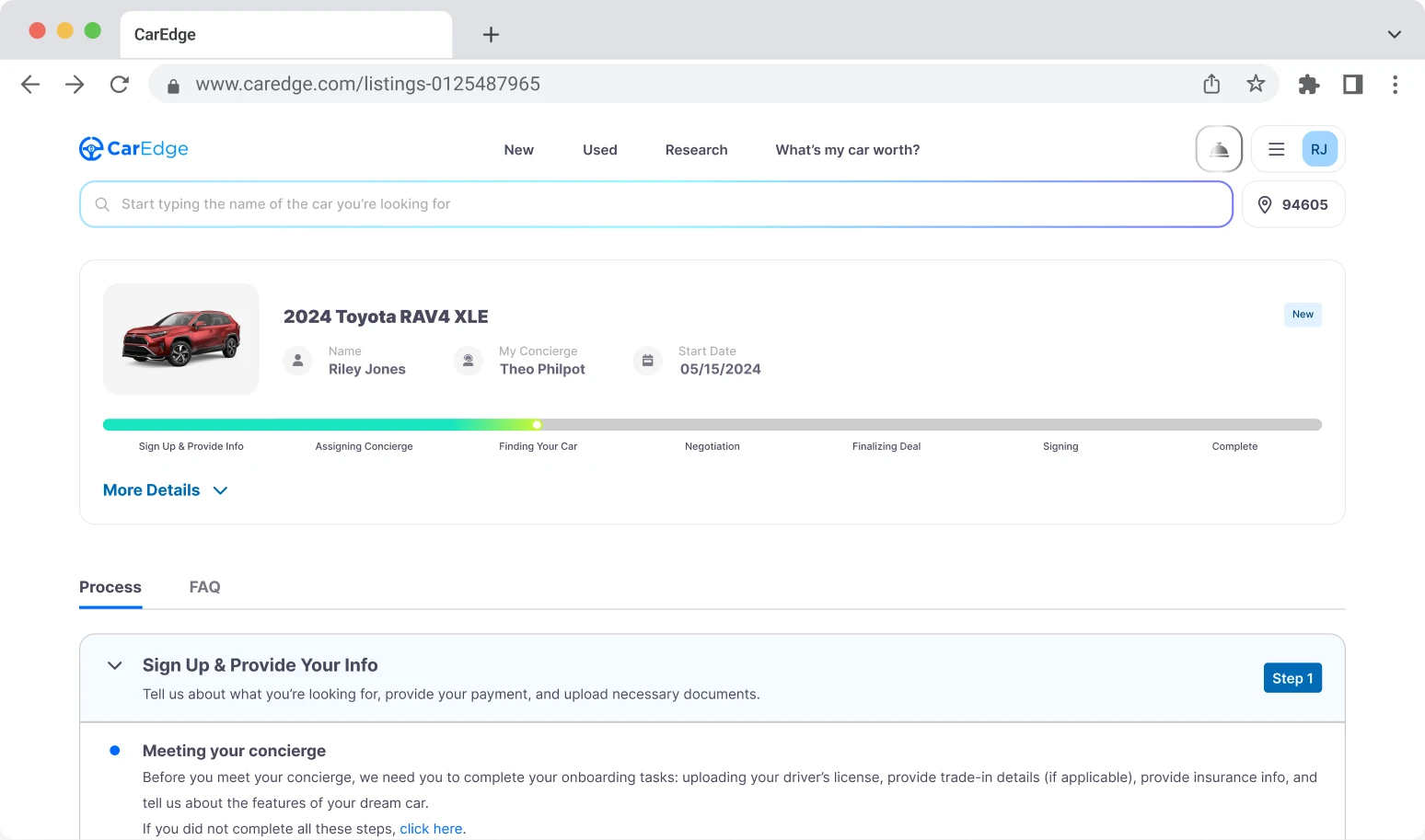Open the hamburger menu icon
This screenshot has width=1425, height=840.
click(1276, 149)
